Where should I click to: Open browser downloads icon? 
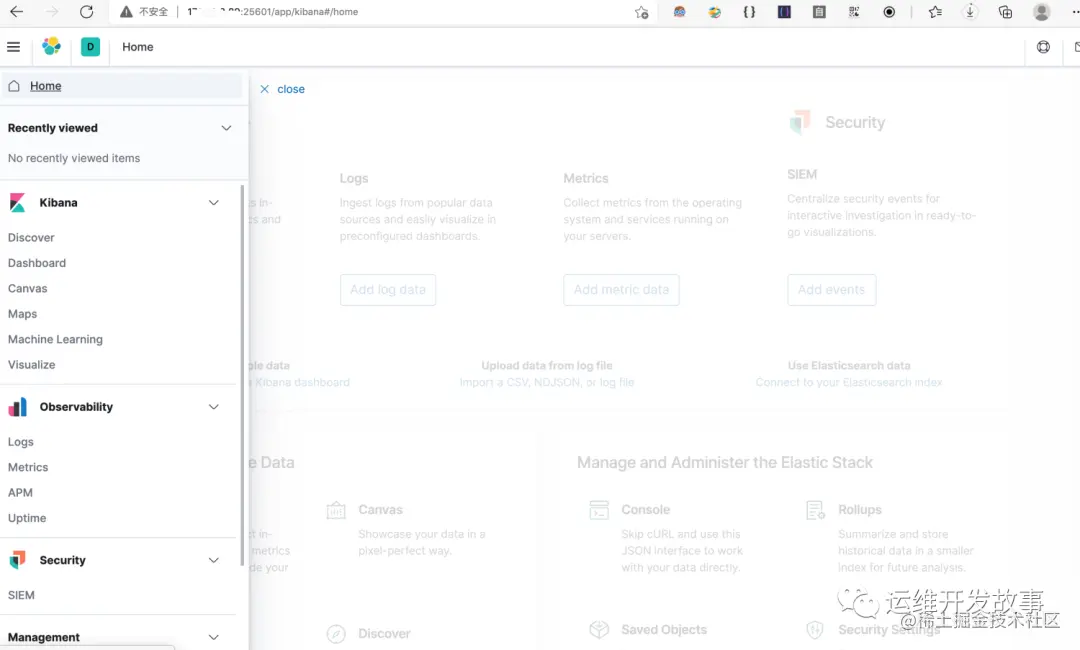pos(970,12)
